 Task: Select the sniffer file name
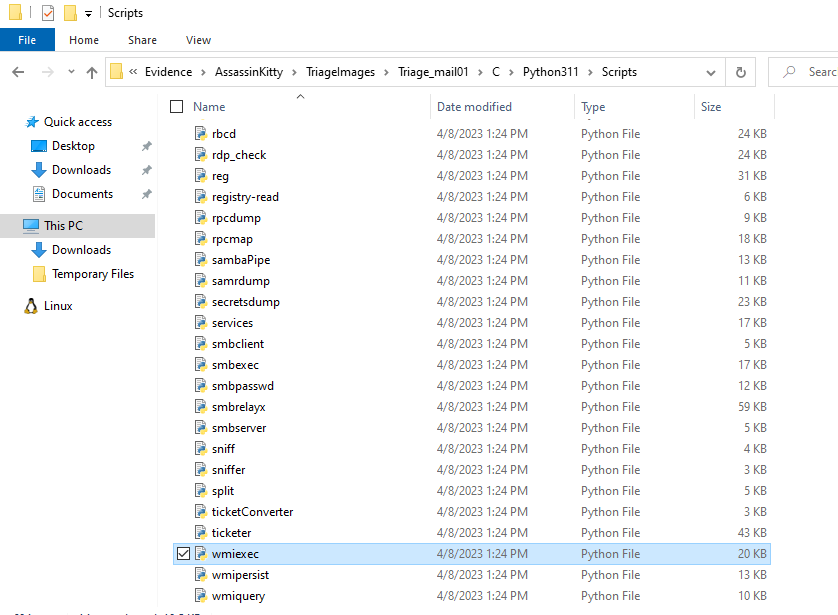point(228,470)
